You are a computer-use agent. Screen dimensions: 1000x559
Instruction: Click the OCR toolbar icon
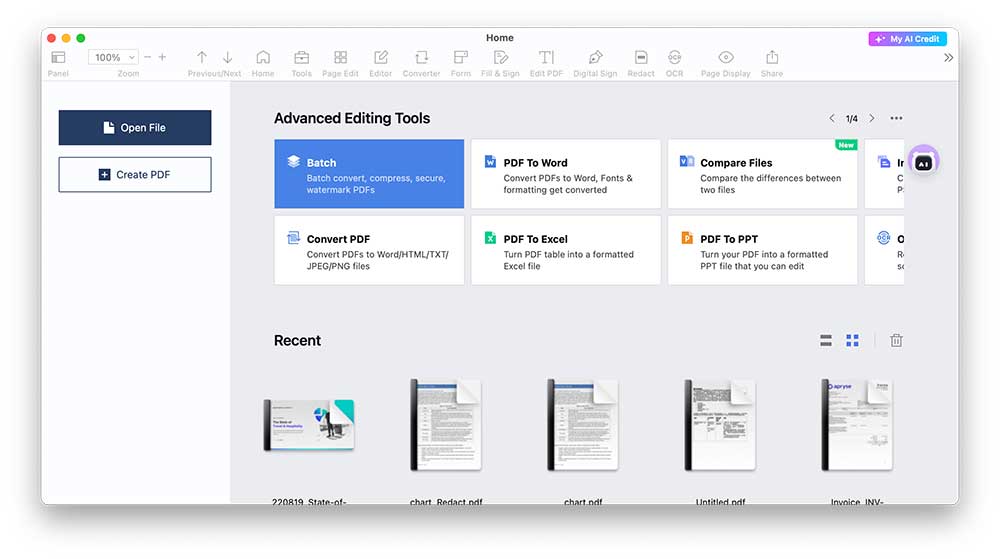674,58
